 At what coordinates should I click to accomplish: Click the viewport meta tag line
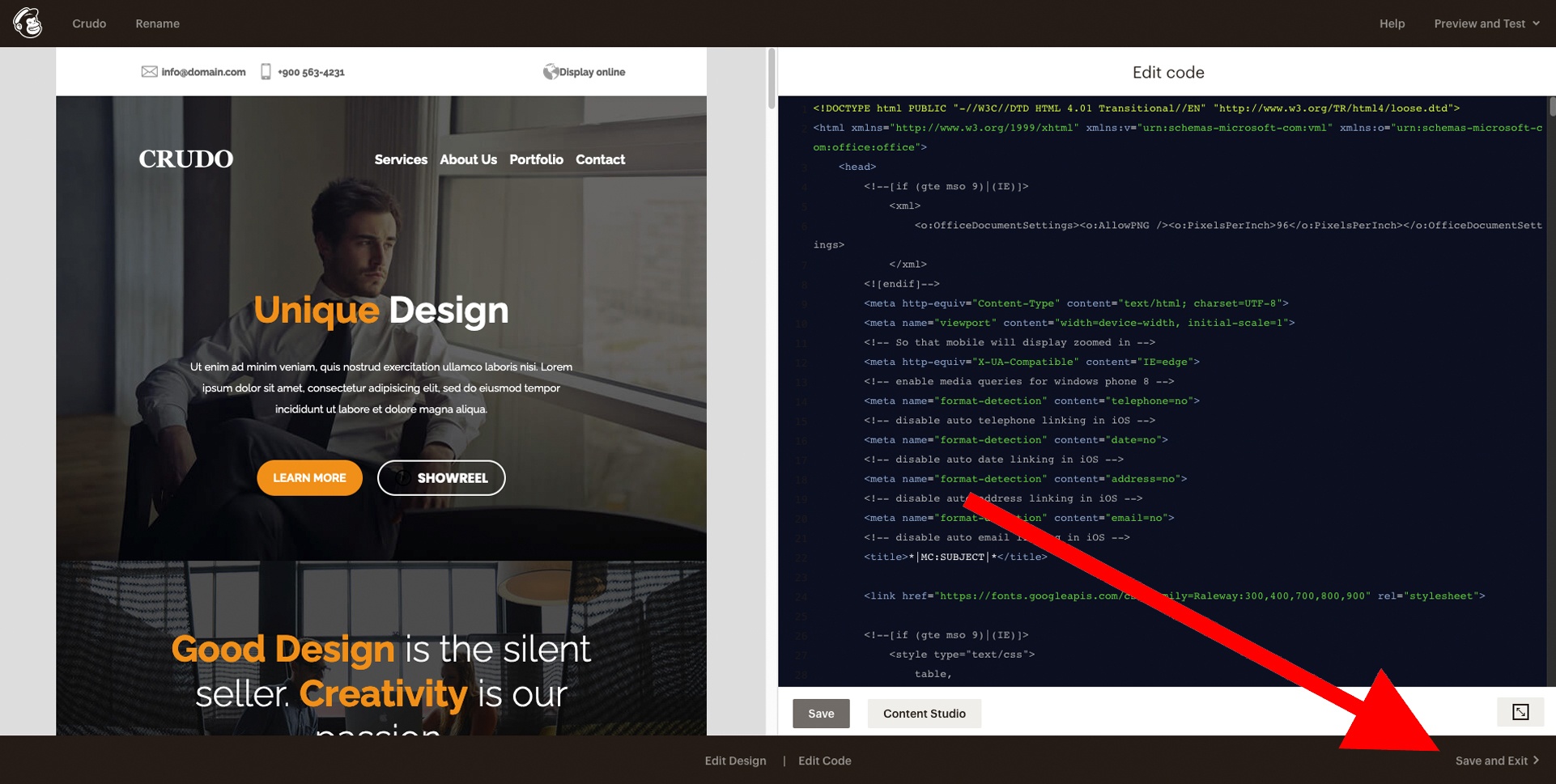(1079, 323)
